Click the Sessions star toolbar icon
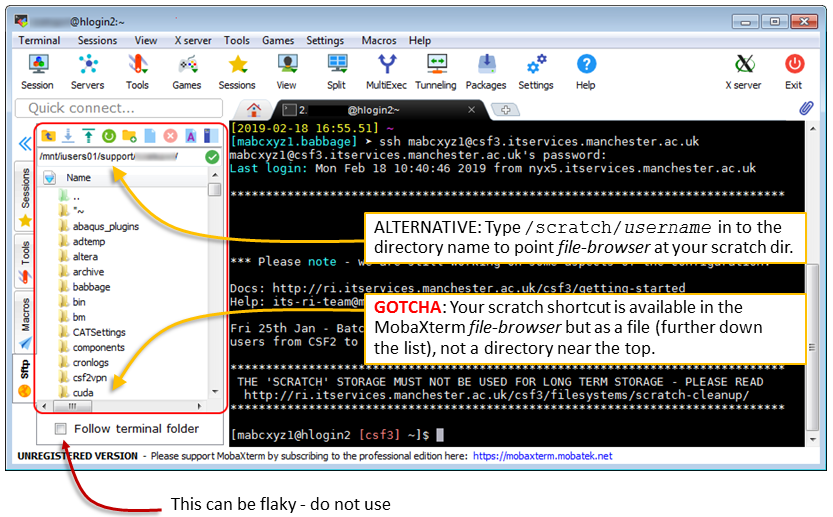Screen dimensions: 833x517 tap(237, 72)
